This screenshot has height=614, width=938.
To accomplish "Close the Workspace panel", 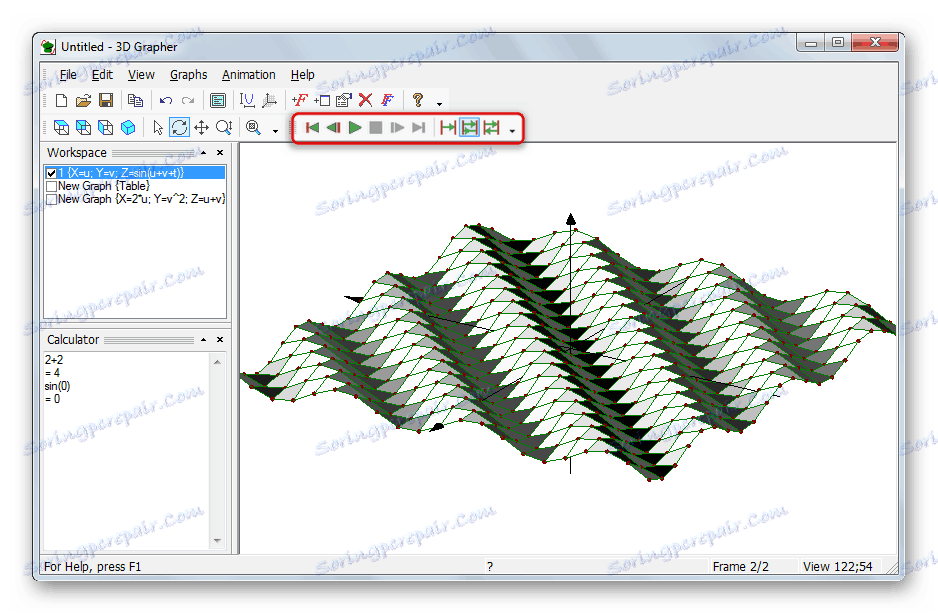I will [x=220, y=153].
